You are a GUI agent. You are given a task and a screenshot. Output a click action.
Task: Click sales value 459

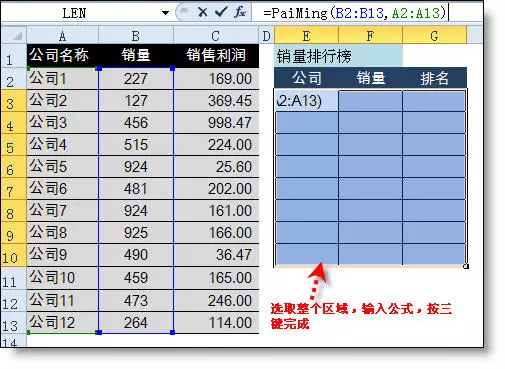(x=136, y=277)
